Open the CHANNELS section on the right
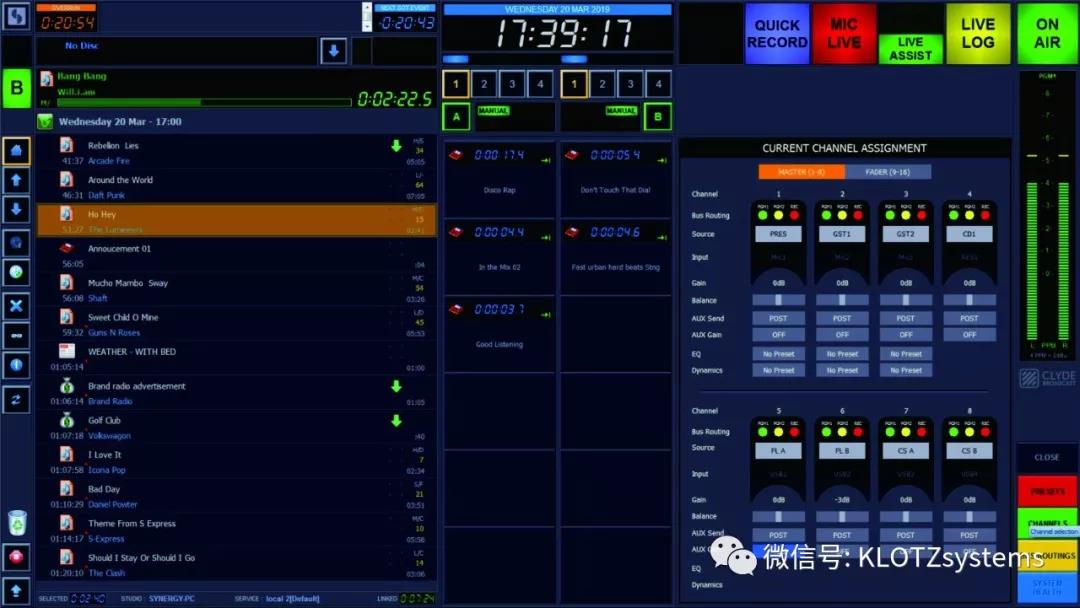This screenshot has height=608, width=1080. 1047,523
